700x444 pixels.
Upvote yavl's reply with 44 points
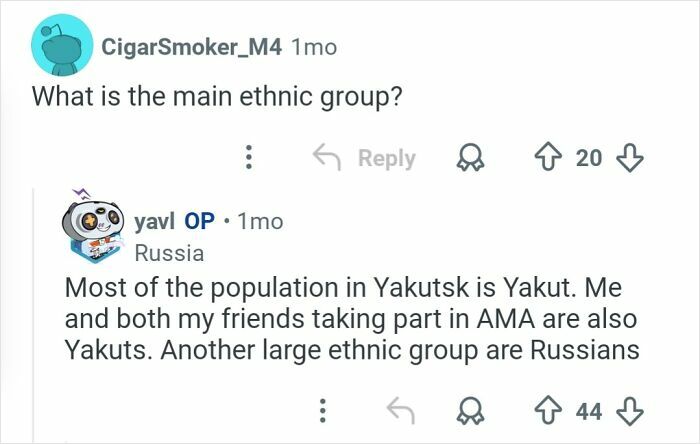[x=548, y=410]
